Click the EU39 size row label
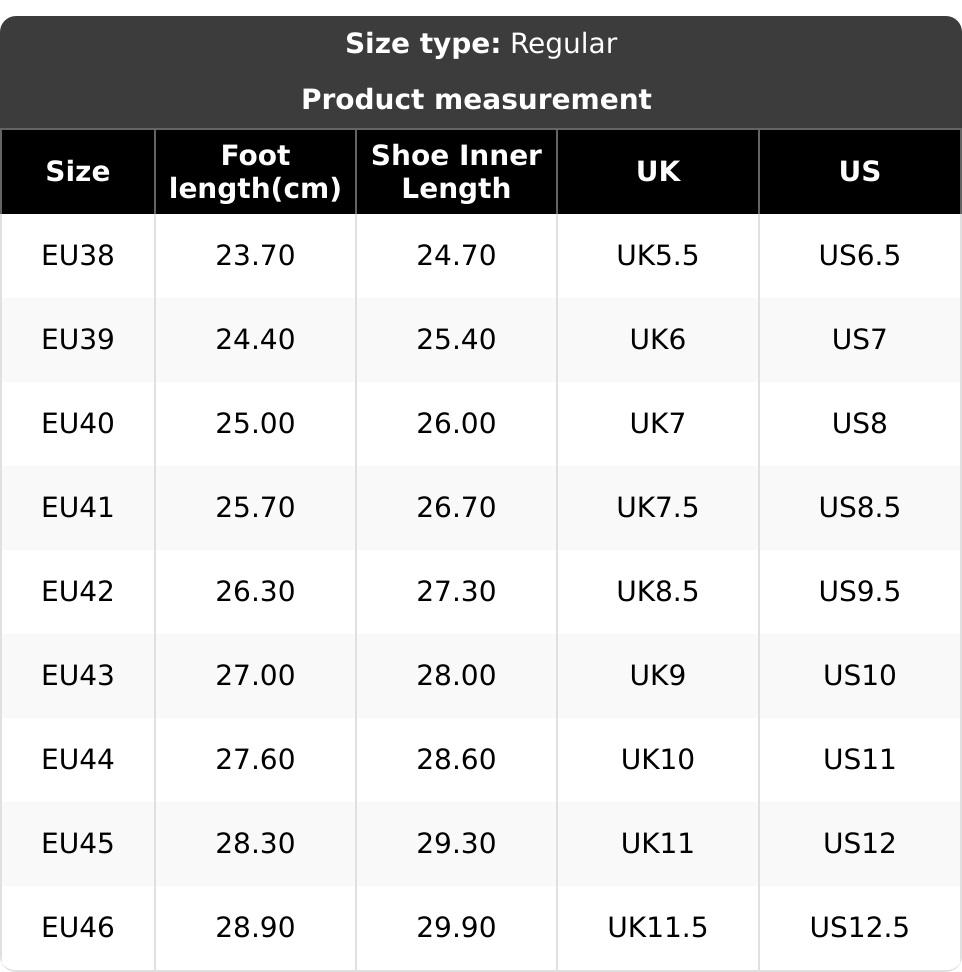962x972 pixels. (x=78, y=340)
